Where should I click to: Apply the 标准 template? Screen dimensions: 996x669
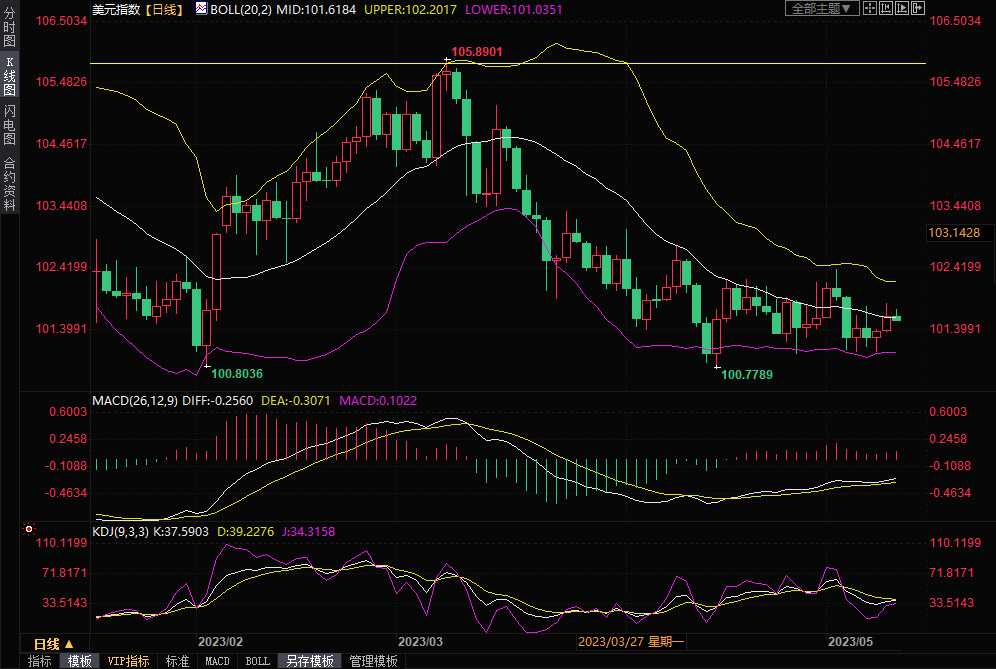tap(177, 661)
